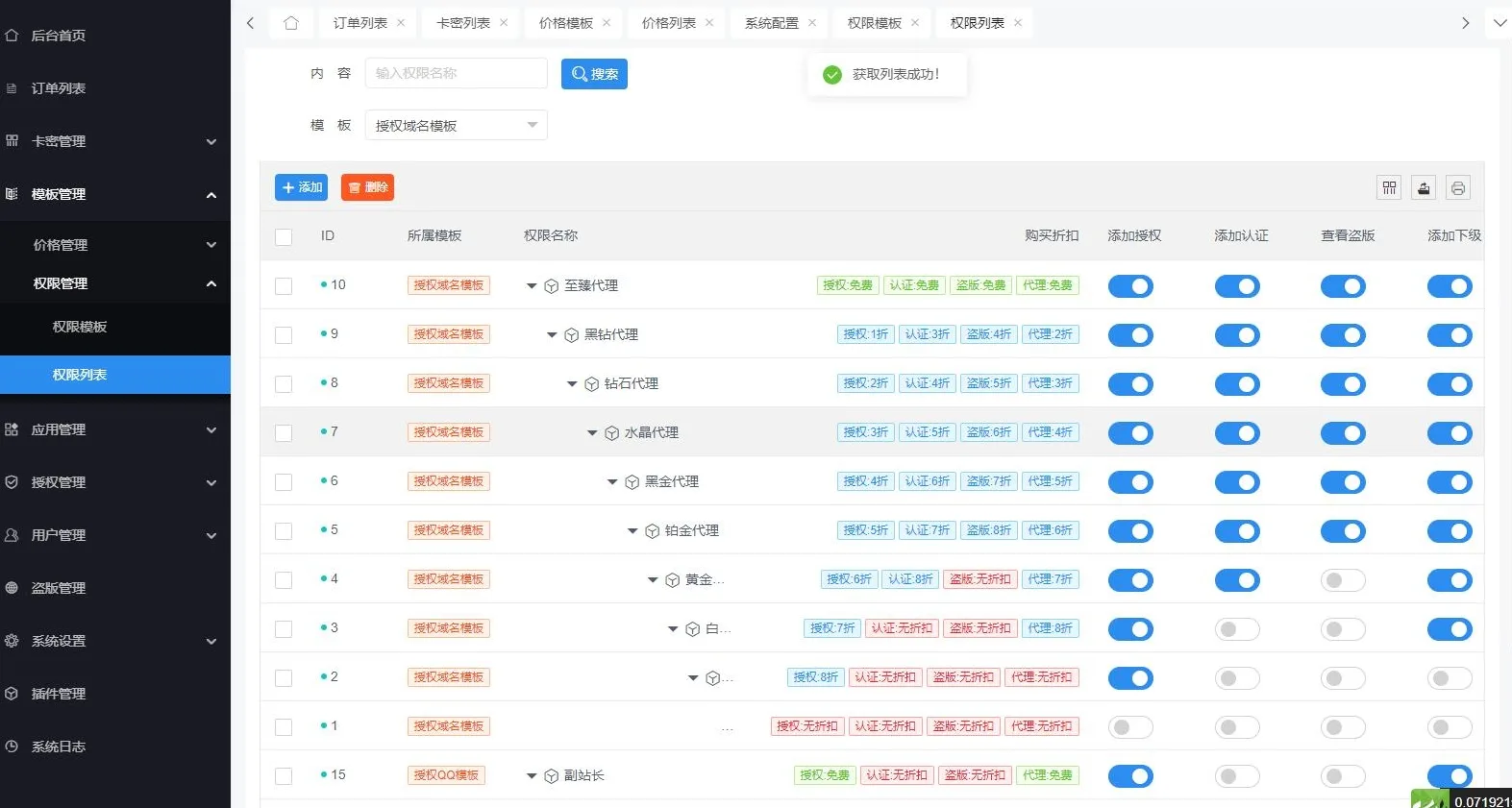Select all rows with header checkbox
Screen dimensions: 1512x808
284,236
